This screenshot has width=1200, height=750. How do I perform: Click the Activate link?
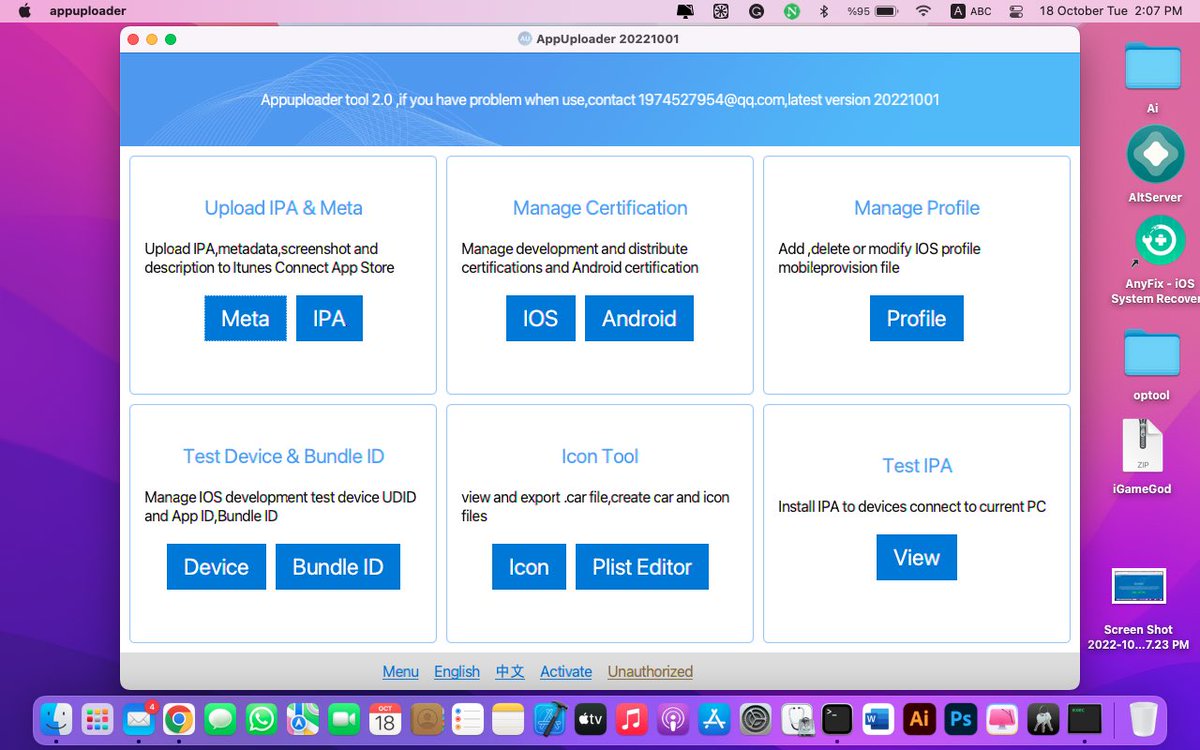click(x=566, y=672)
